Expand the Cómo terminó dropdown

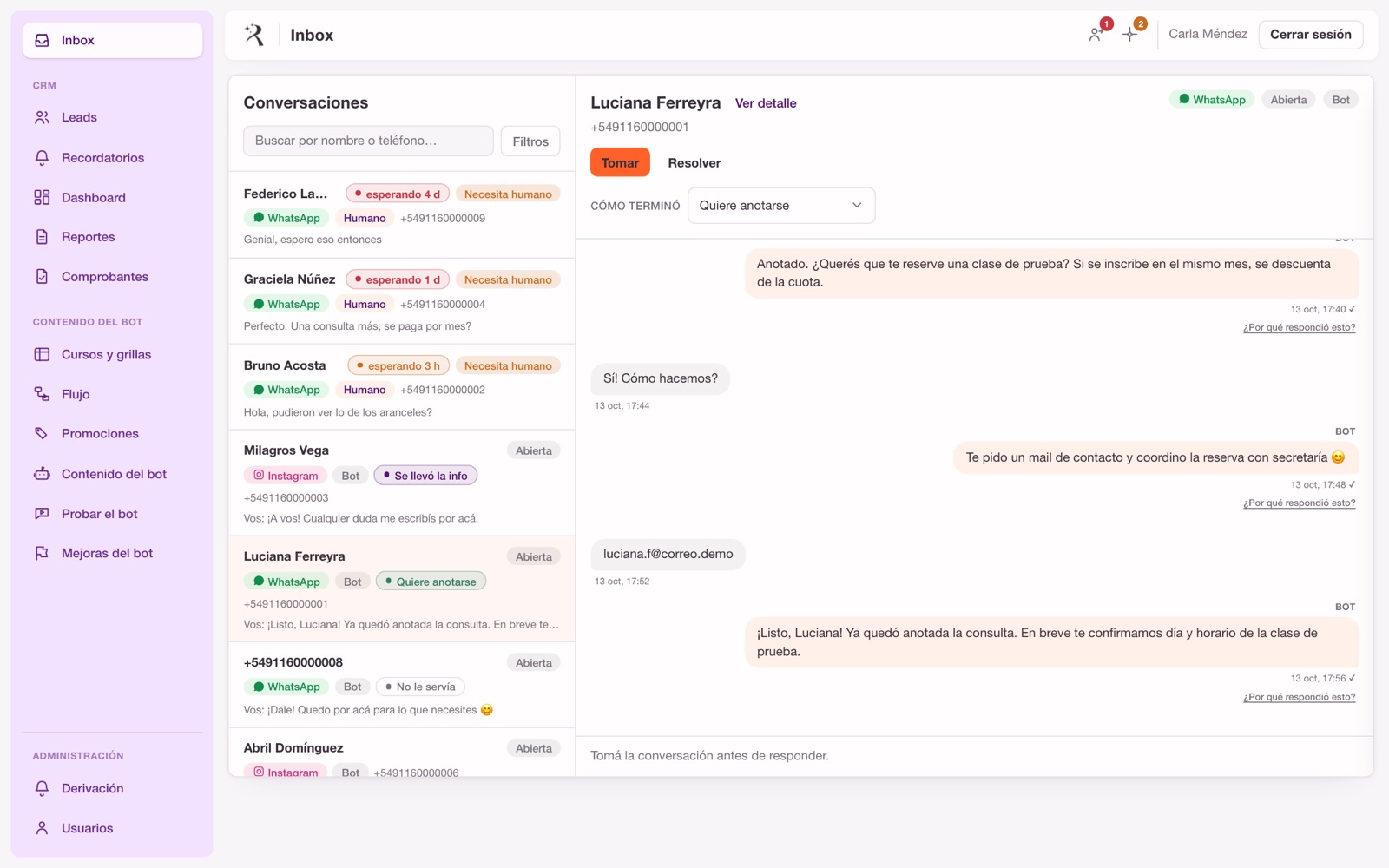click(781, 206)
